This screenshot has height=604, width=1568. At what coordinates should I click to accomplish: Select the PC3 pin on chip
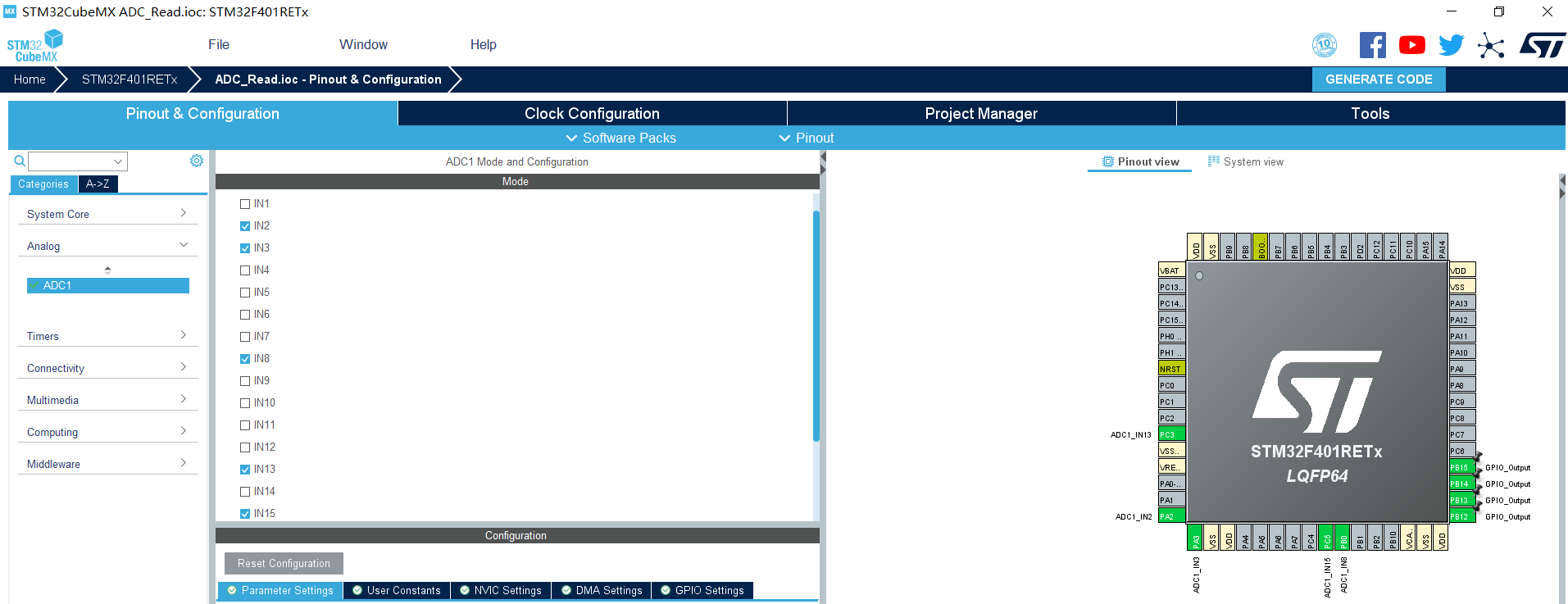tap(1171, 434)
